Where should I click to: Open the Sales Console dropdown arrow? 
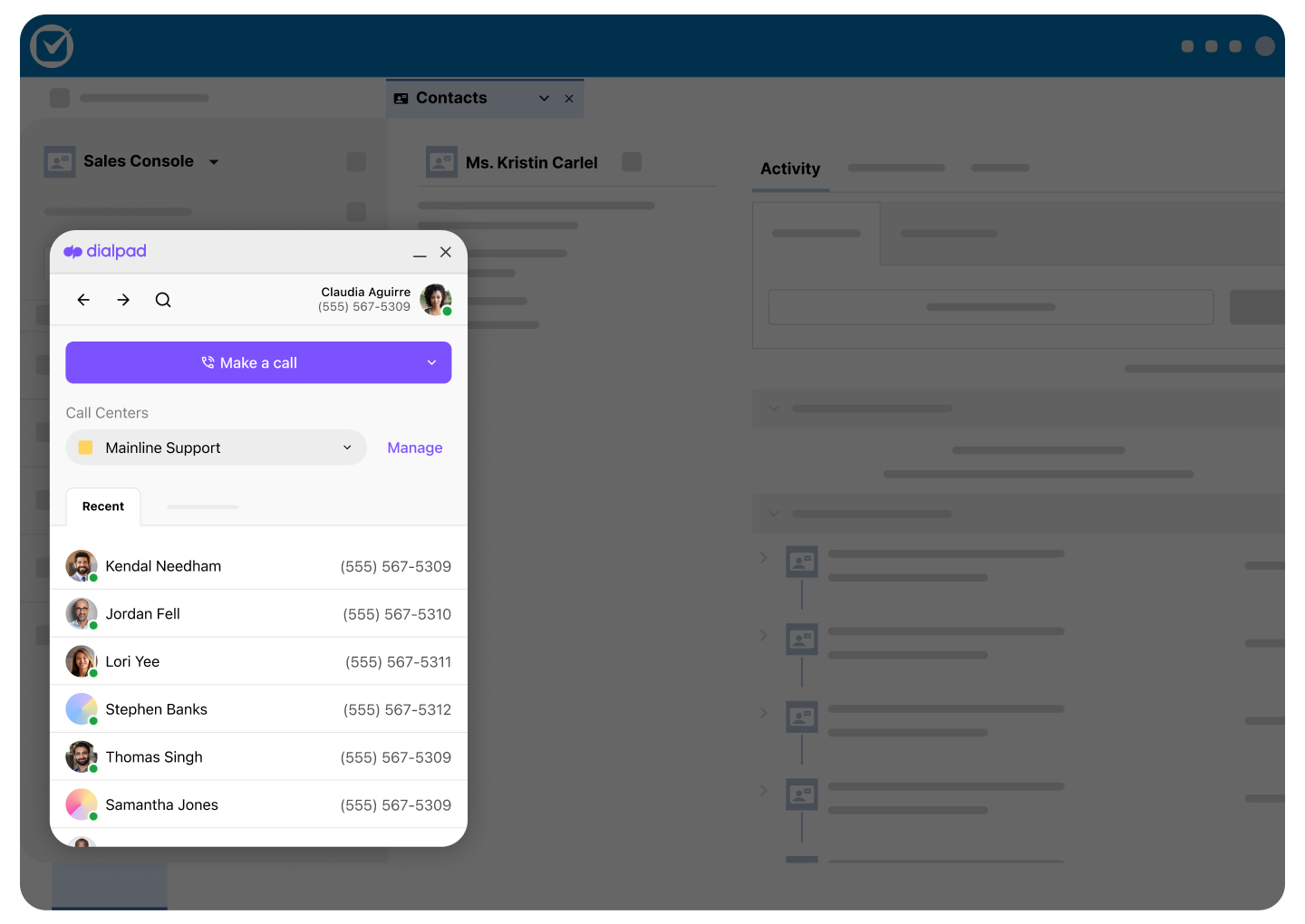pyautogui.click(x=214, y=162)
